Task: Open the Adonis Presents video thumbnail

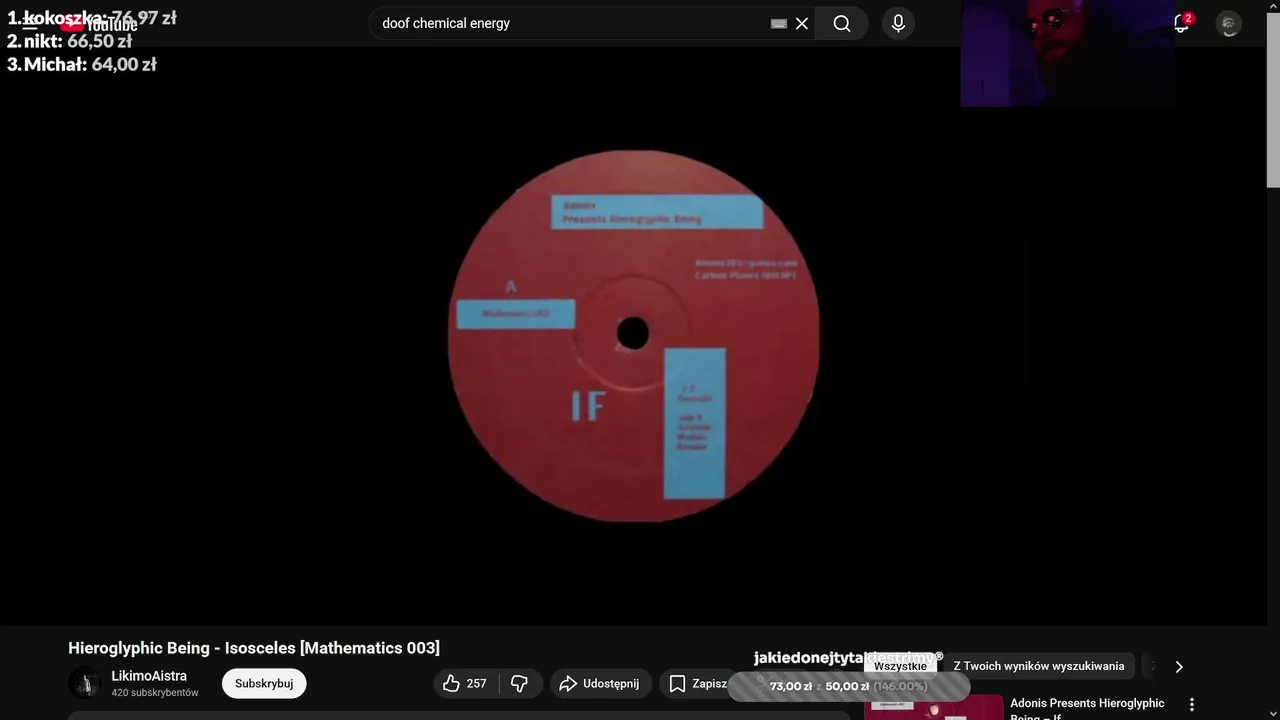Action: pos(934,707)
